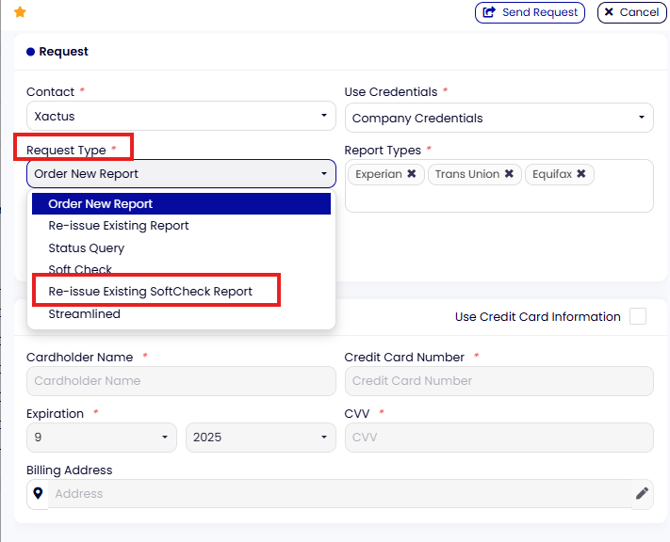Image resolution: width=670 pixels, height=542 pixels.
Task: Cancel the request form
Action: (x=632, y=12)
